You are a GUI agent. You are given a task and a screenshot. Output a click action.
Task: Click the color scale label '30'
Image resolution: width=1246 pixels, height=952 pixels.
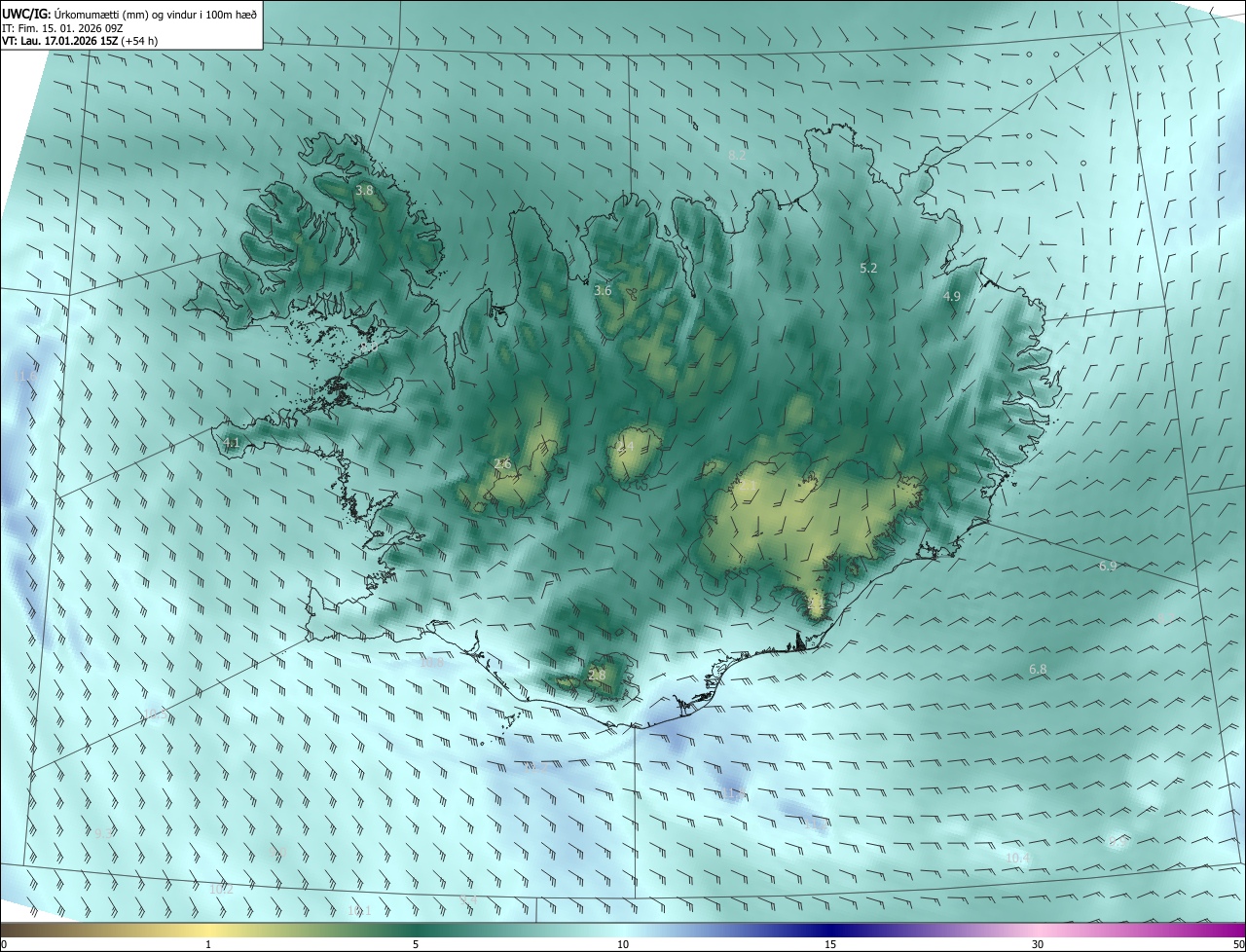click(1038, 944)
